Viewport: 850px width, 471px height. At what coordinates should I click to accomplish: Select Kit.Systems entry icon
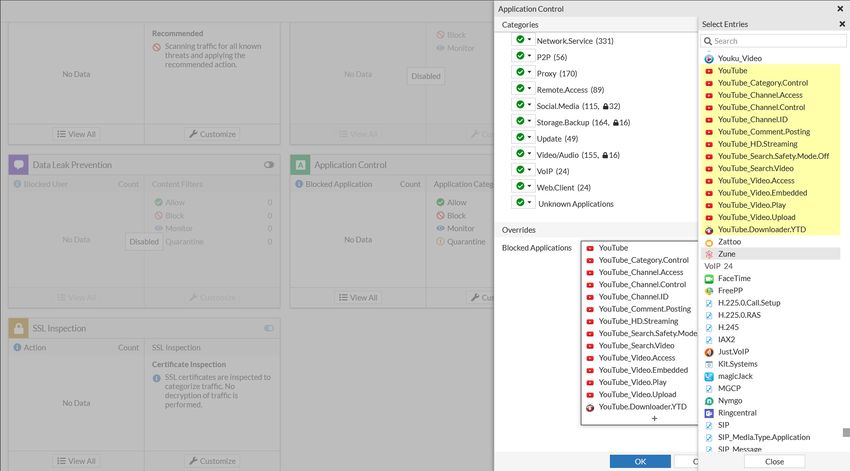tap(709, 364)
